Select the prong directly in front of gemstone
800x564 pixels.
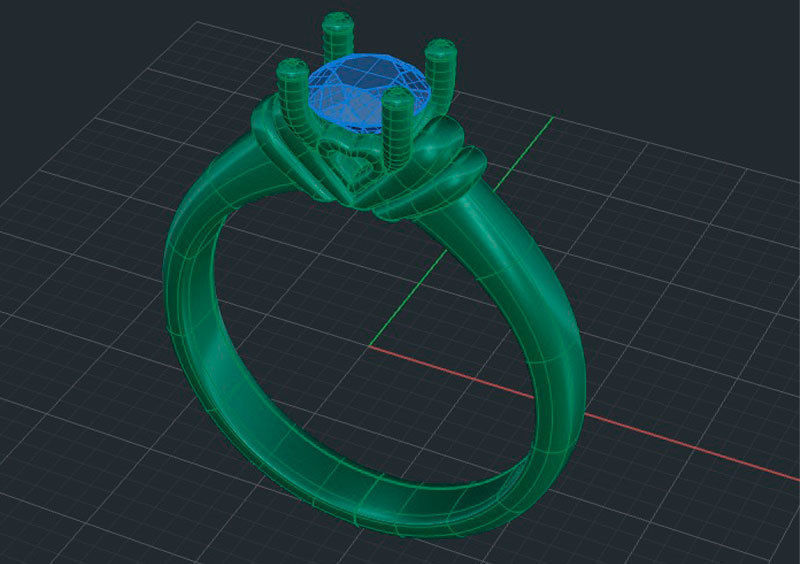tap(396, 129)
